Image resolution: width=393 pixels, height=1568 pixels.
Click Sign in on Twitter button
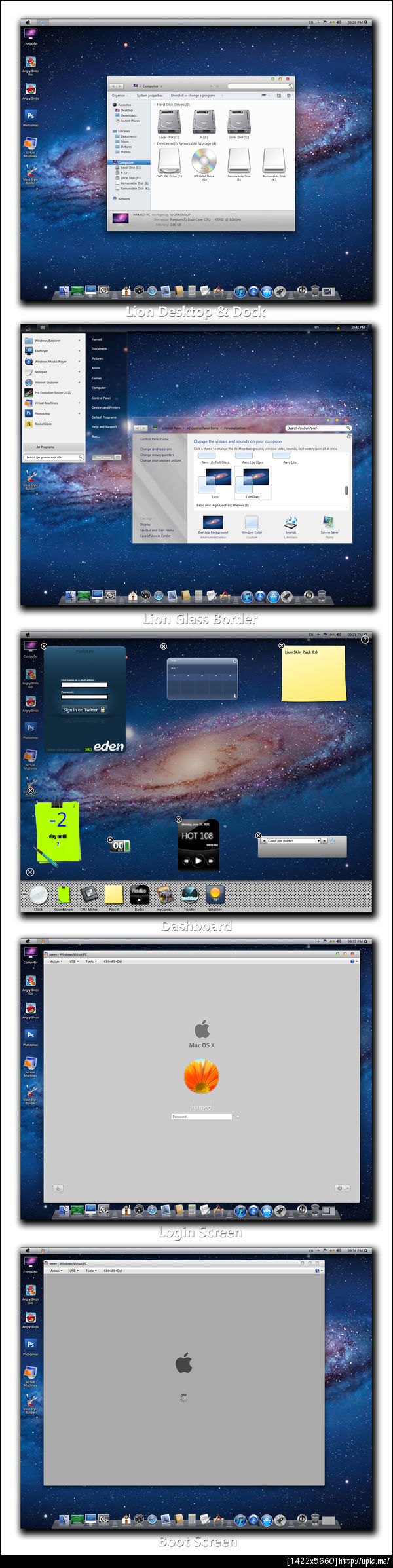coord(83,709)
